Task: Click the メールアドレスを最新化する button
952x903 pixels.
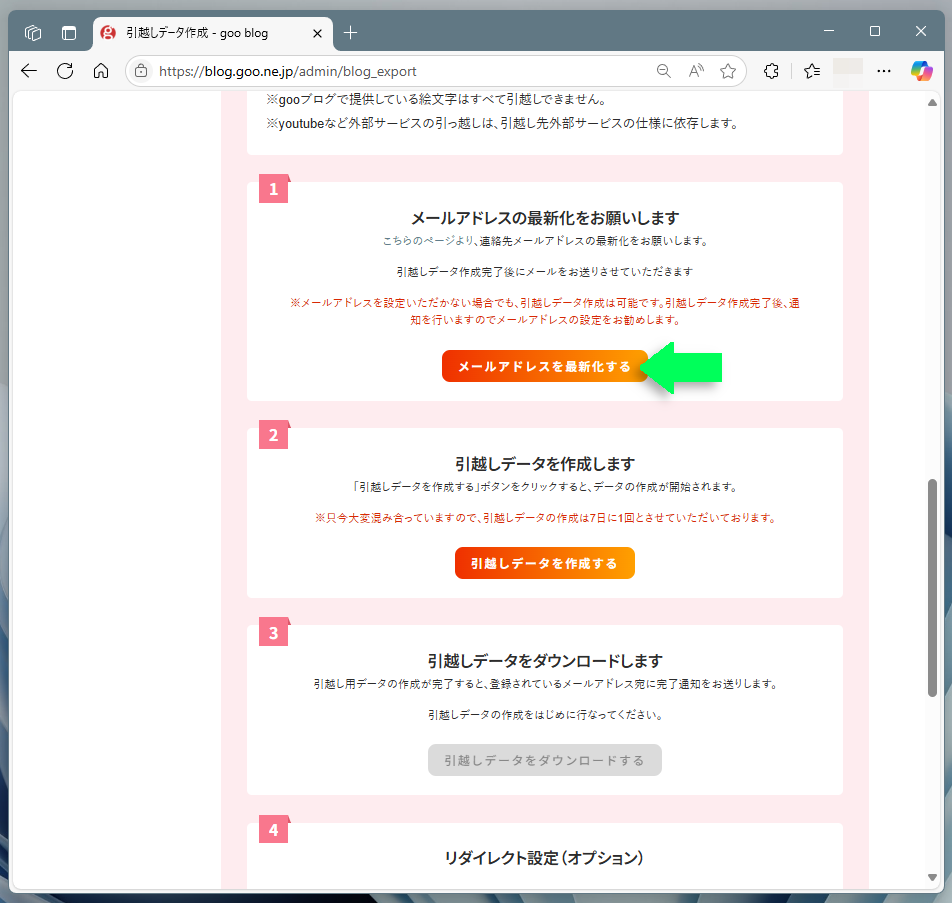Action: [x=544, y=366]
